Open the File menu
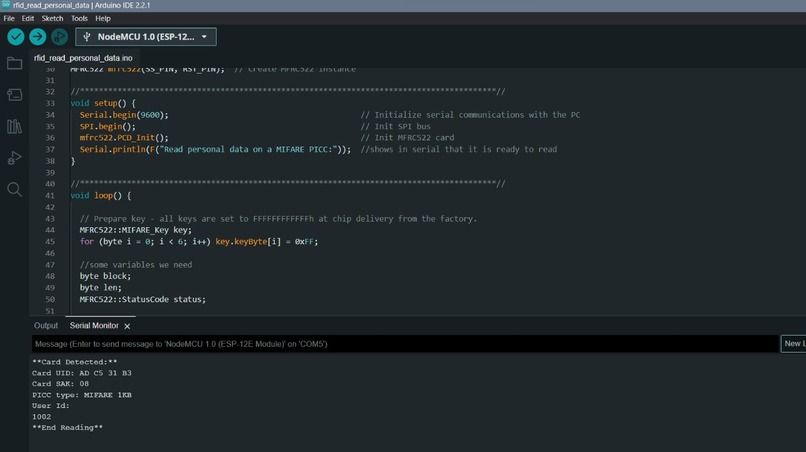 (9, 19)
